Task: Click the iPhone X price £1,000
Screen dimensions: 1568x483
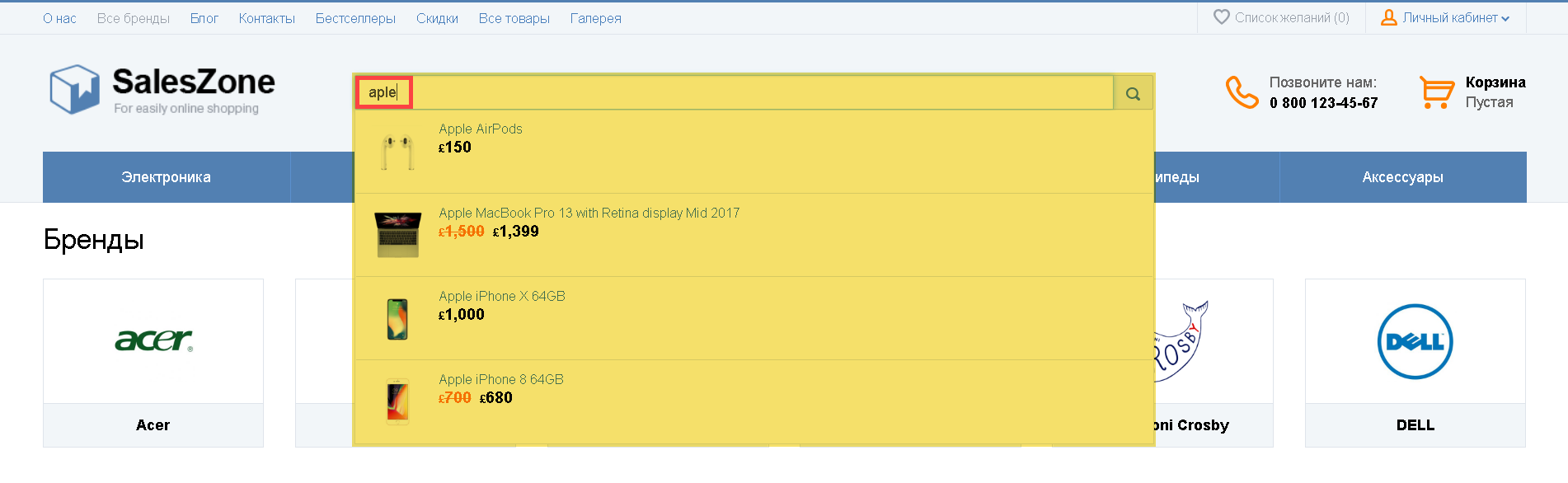Action: pos(461,315)
